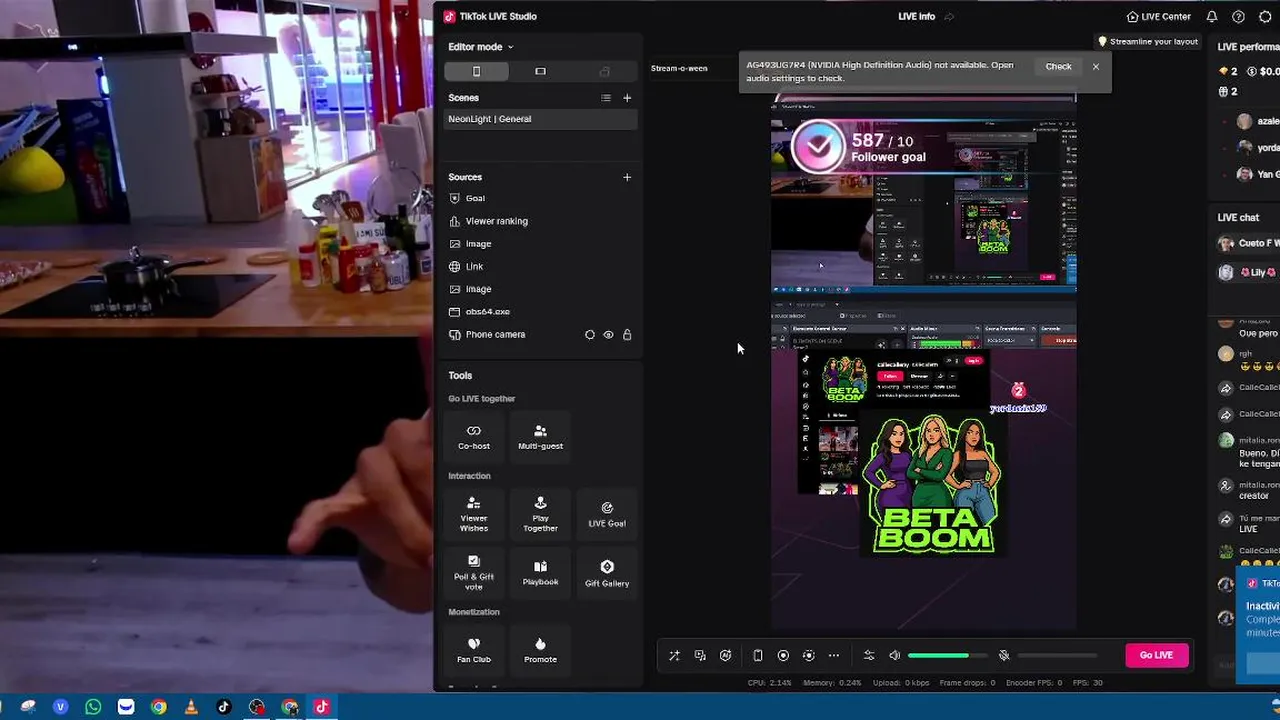Viewport: 1280px width, 720px height.
Task: Click the Go LIVE button
Action: pyautogui.click(x=1157, y=655)
